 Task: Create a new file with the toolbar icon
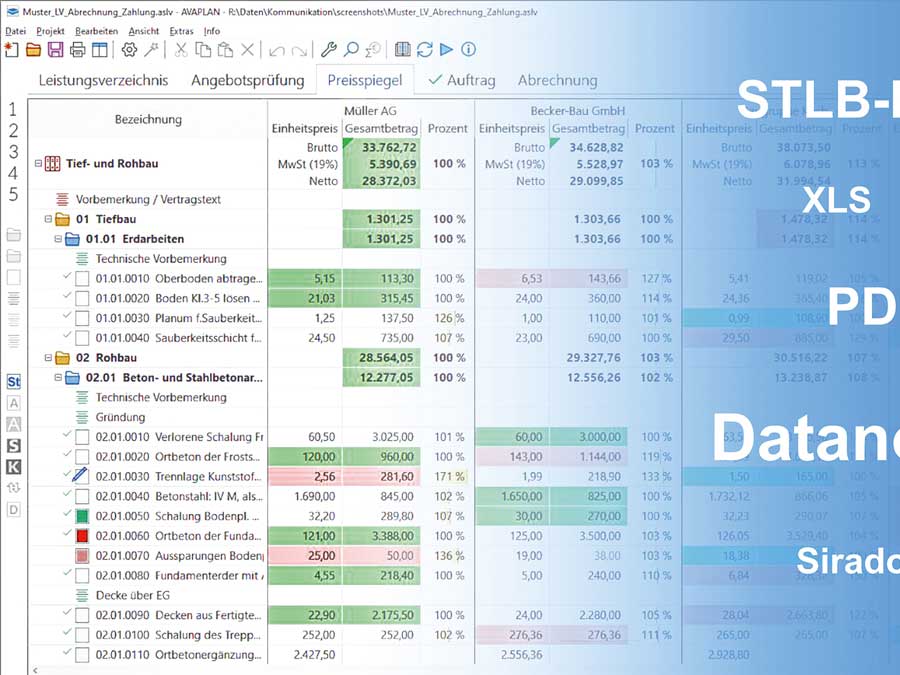[11, 50]
